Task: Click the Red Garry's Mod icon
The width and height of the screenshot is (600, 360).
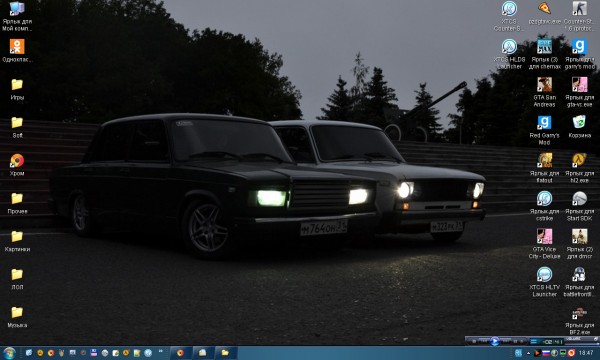Action: click(544, 130)
